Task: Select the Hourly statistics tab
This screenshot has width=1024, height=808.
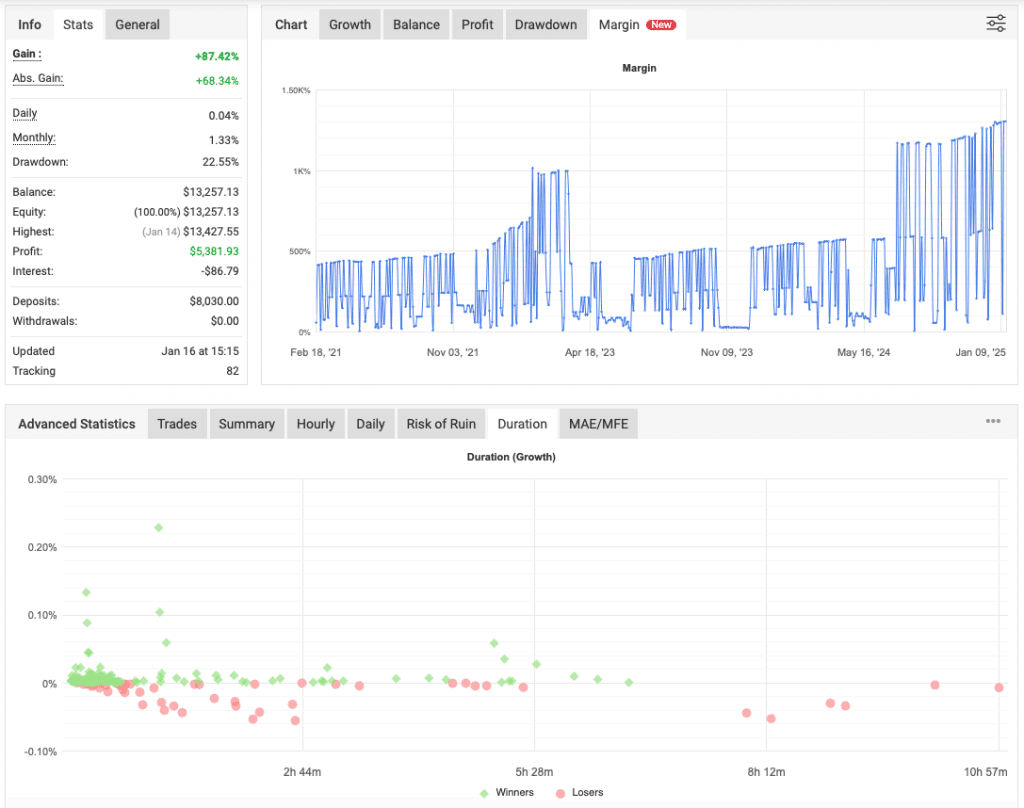Action: point(315,424)
